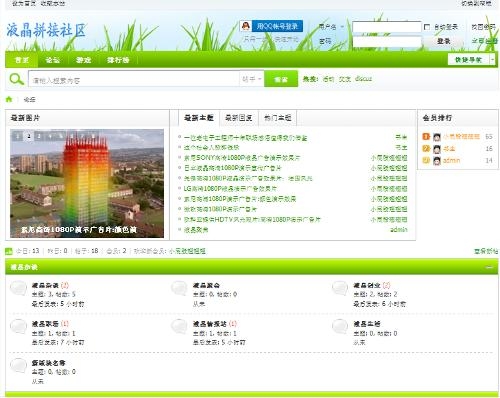Click the green search button
The height and width of the screenshot is (398, 500).
pyautogui.click(x=281, y=79)
